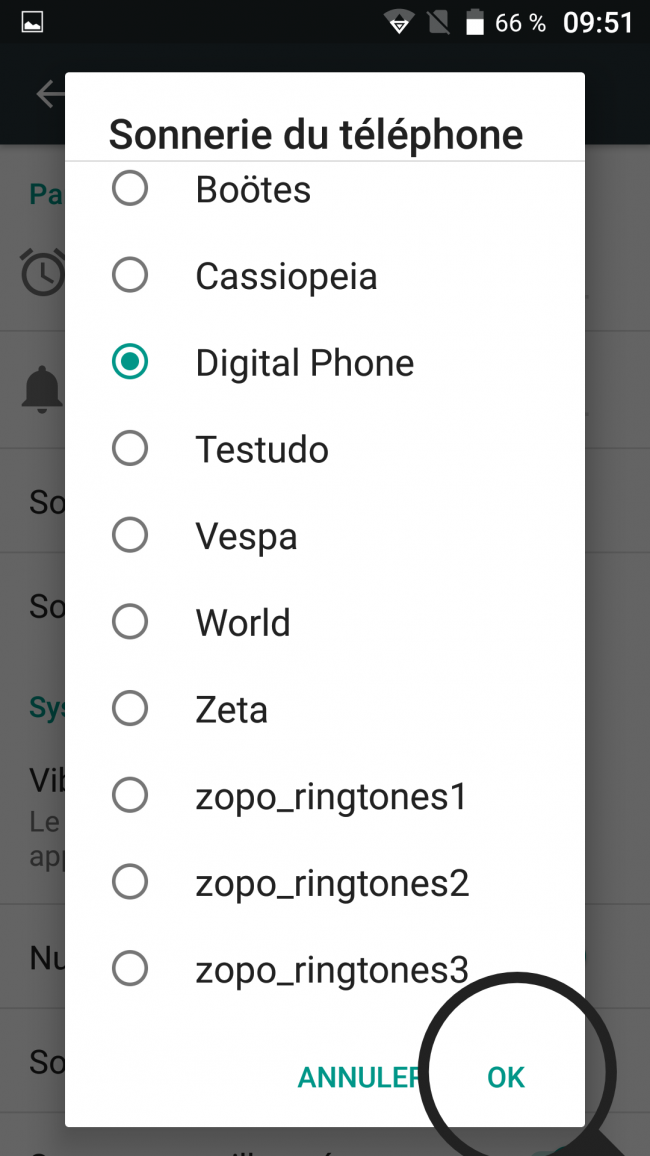Confirm ringtone with OK button
The image size is (650, 1156).
click(x=506, y=1077)
